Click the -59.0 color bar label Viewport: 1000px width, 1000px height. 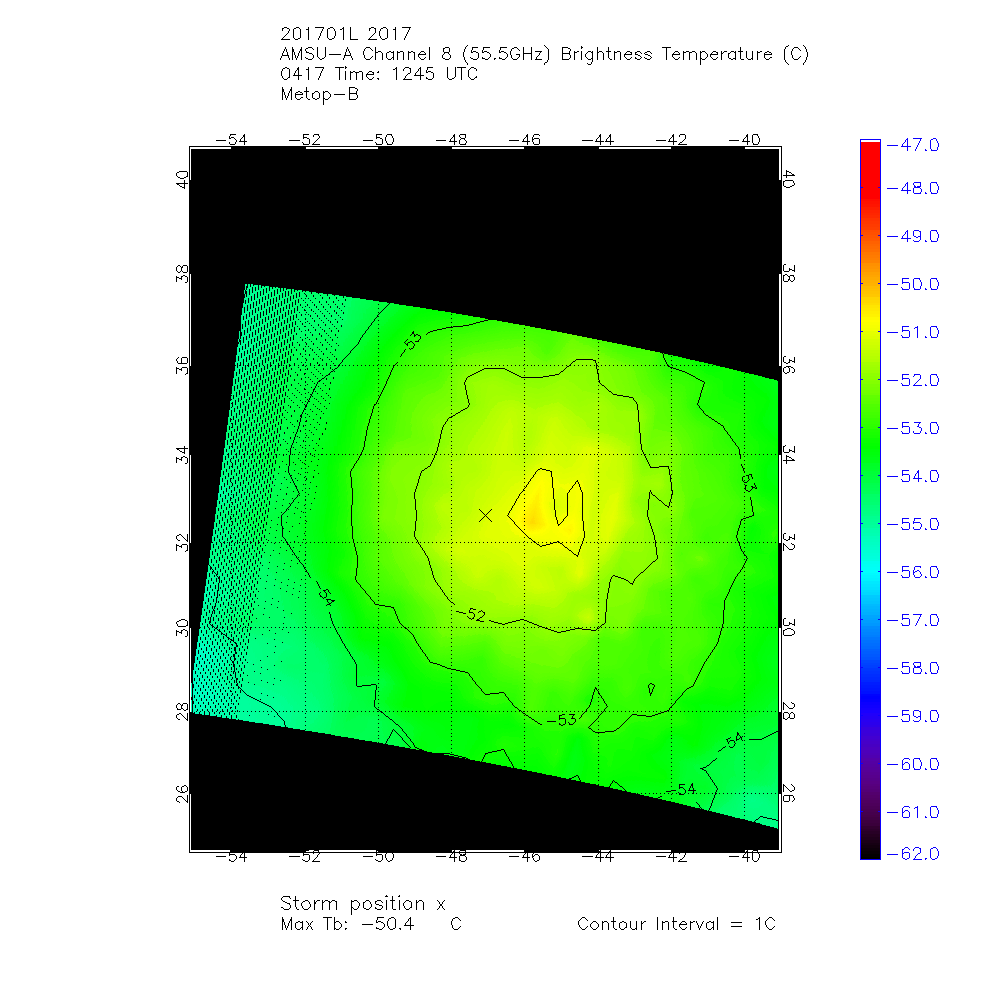(913, 716)
